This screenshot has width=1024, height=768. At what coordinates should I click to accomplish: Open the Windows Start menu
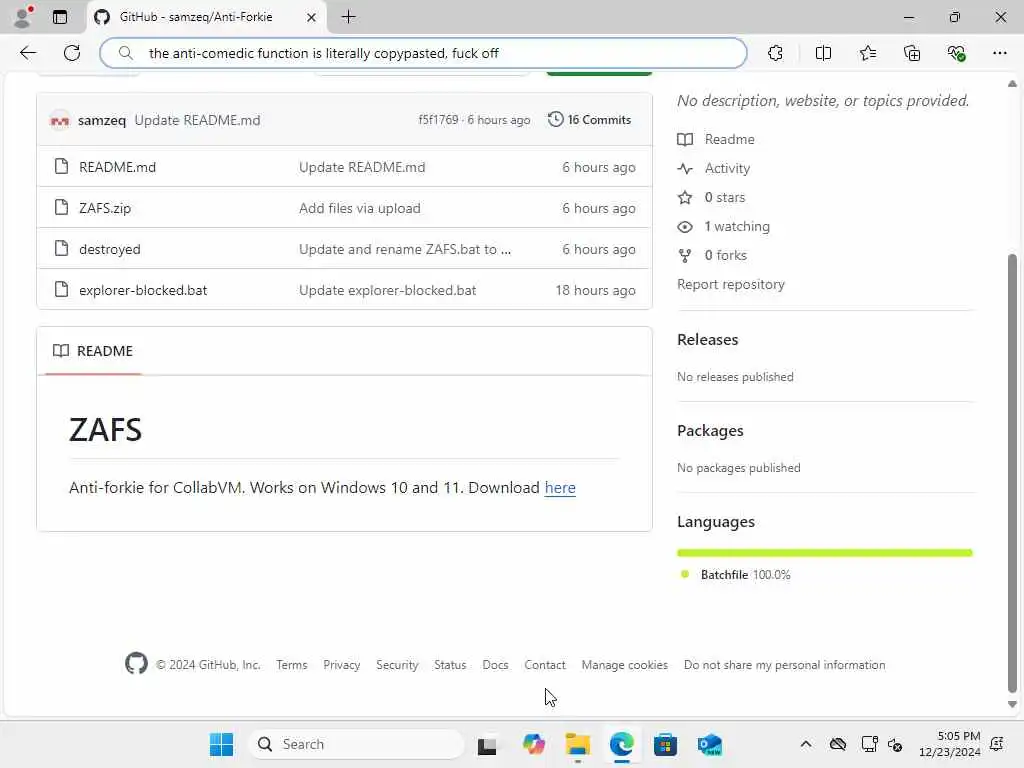tap(221, 744)
